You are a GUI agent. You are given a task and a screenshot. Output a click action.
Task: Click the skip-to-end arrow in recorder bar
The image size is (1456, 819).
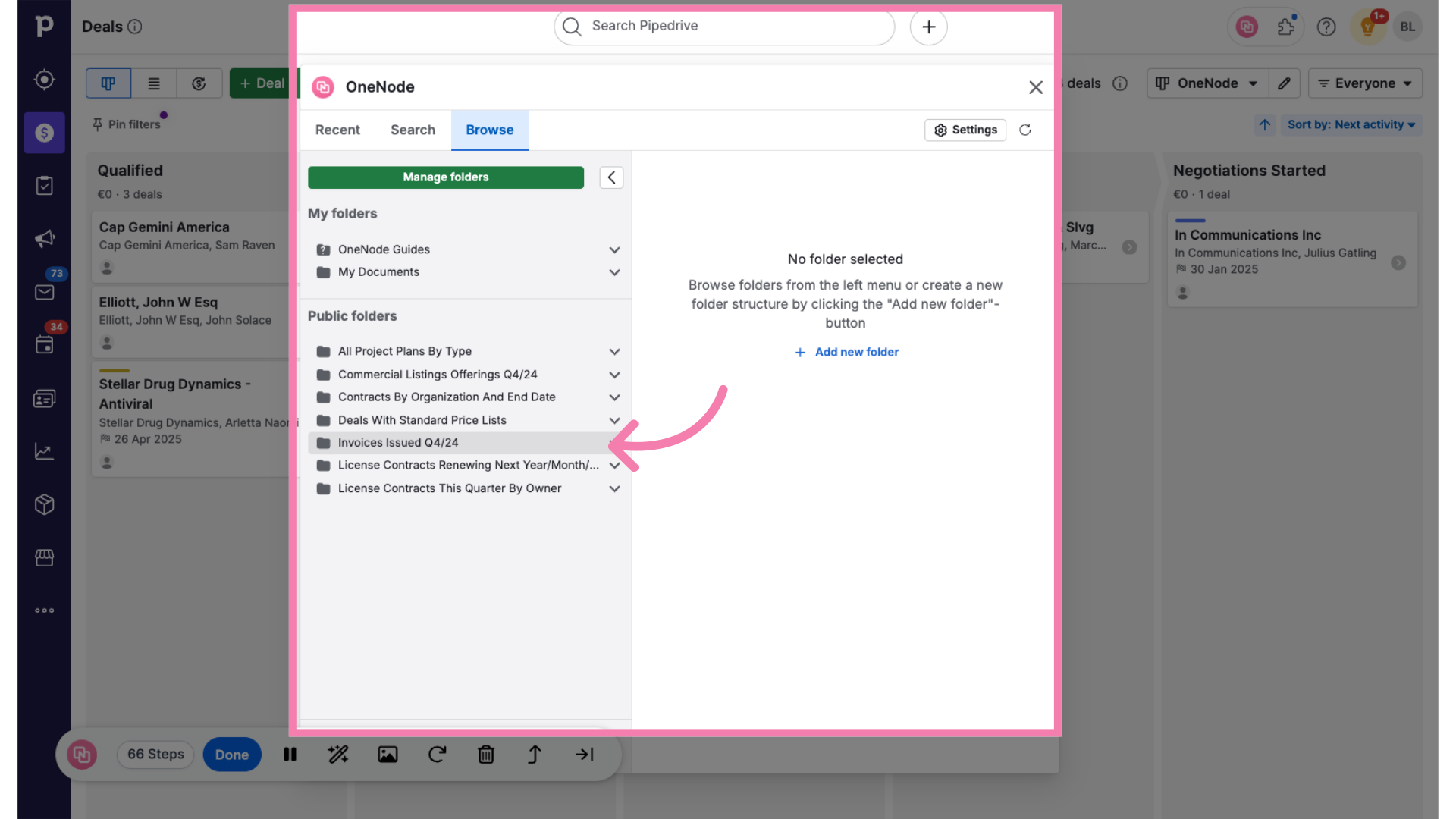[584, 755]
